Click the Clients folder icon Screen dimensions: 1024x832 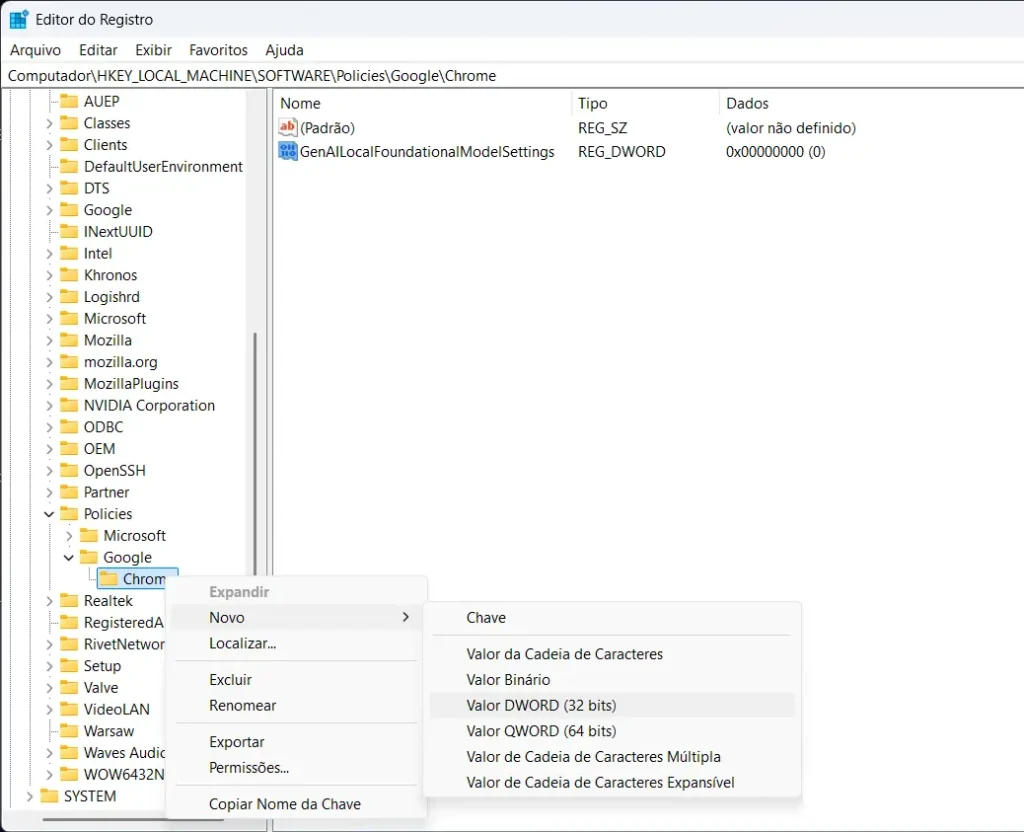[69, 144]
